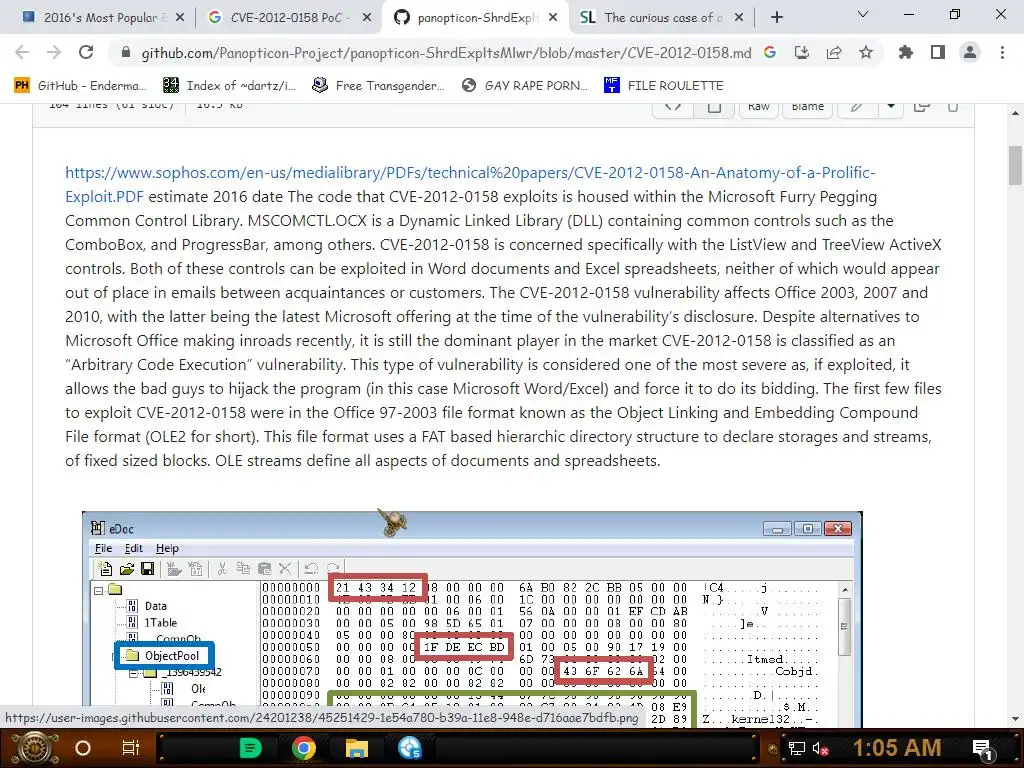Close "The curious case of a" tab
The width and height of the screenshot is (1024, 768).
pos(739,18)
